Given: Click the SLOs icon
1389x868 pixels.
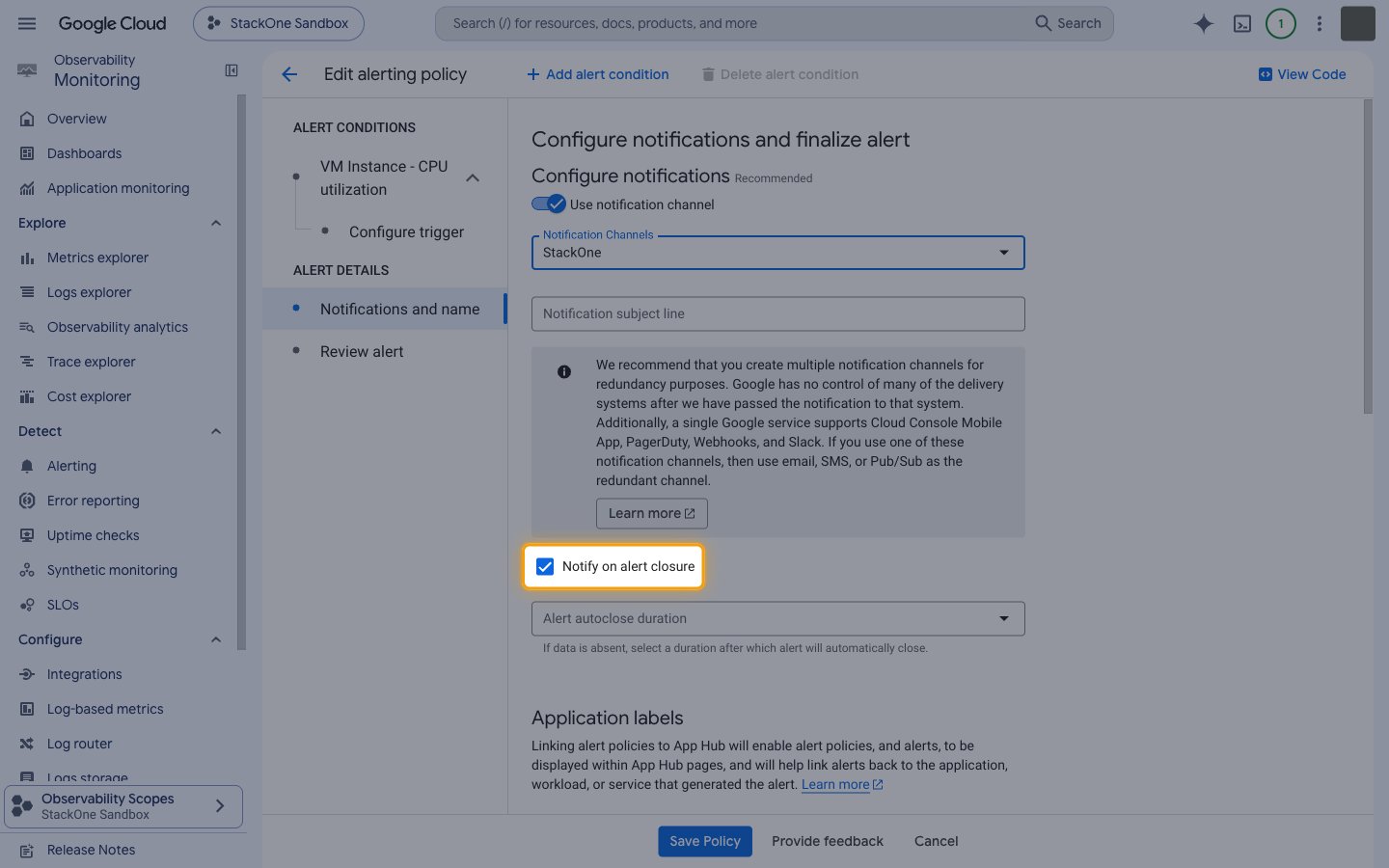Looking at the screenshot, I should pyautogui.click(x=27, y=605).
